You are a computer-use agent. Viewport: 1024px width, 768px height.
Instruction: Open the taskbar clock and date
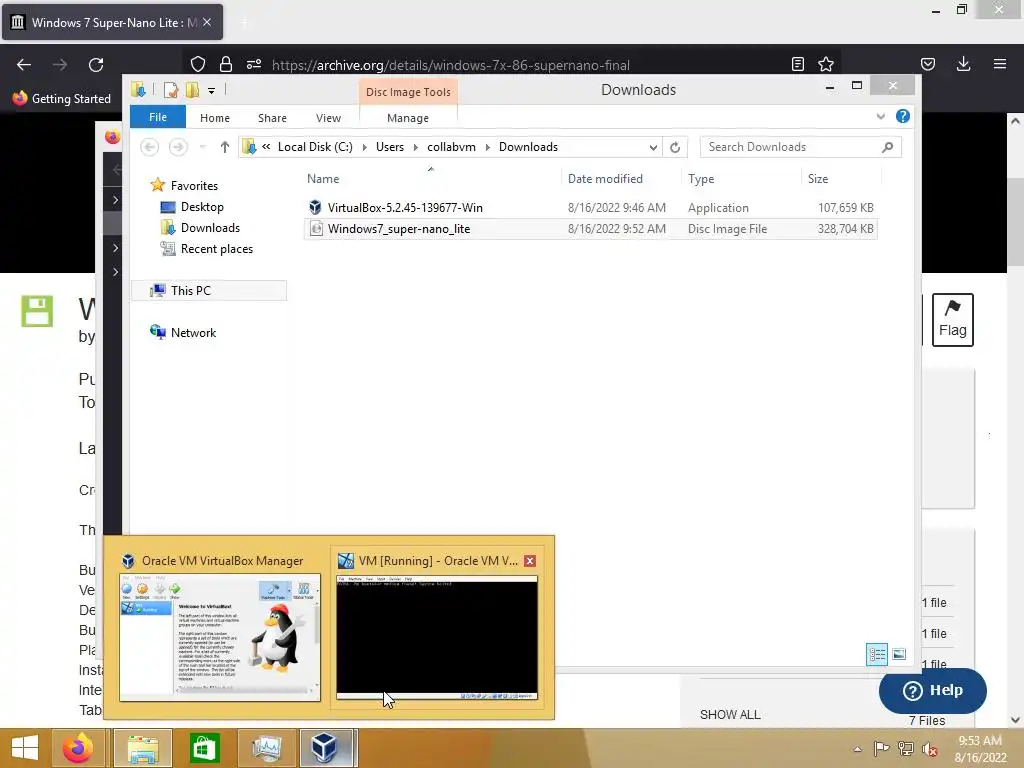[980, 749]
